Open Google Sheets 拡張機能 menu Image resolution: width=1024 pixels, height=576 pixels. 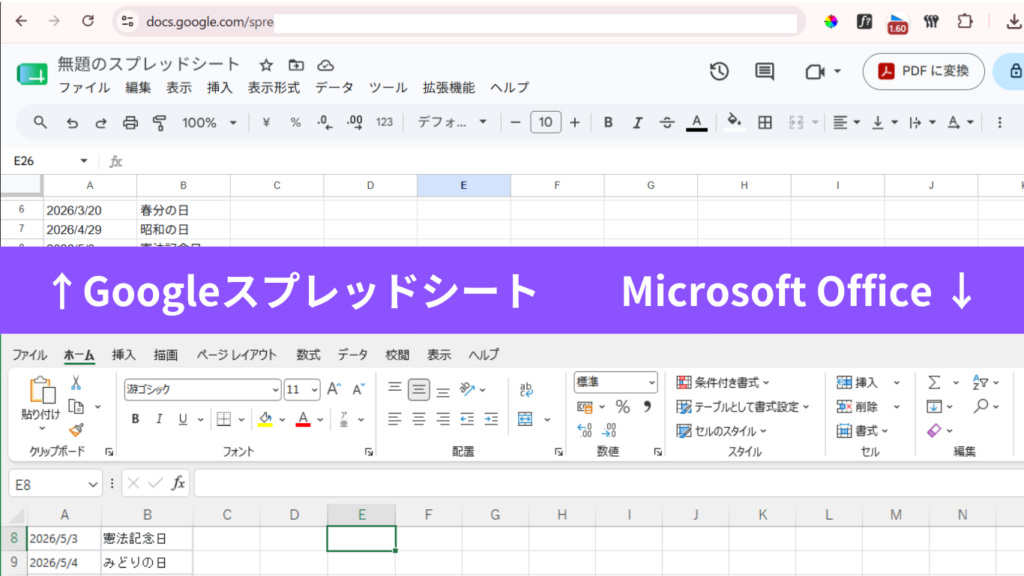point(449,88)
